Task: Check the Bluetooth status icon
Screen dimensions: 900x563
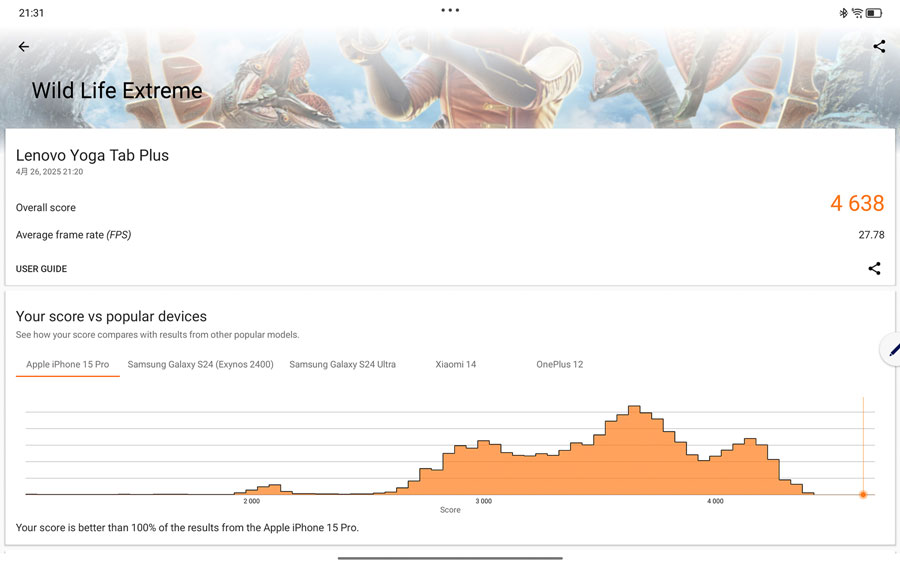Action: coord(843,13)
